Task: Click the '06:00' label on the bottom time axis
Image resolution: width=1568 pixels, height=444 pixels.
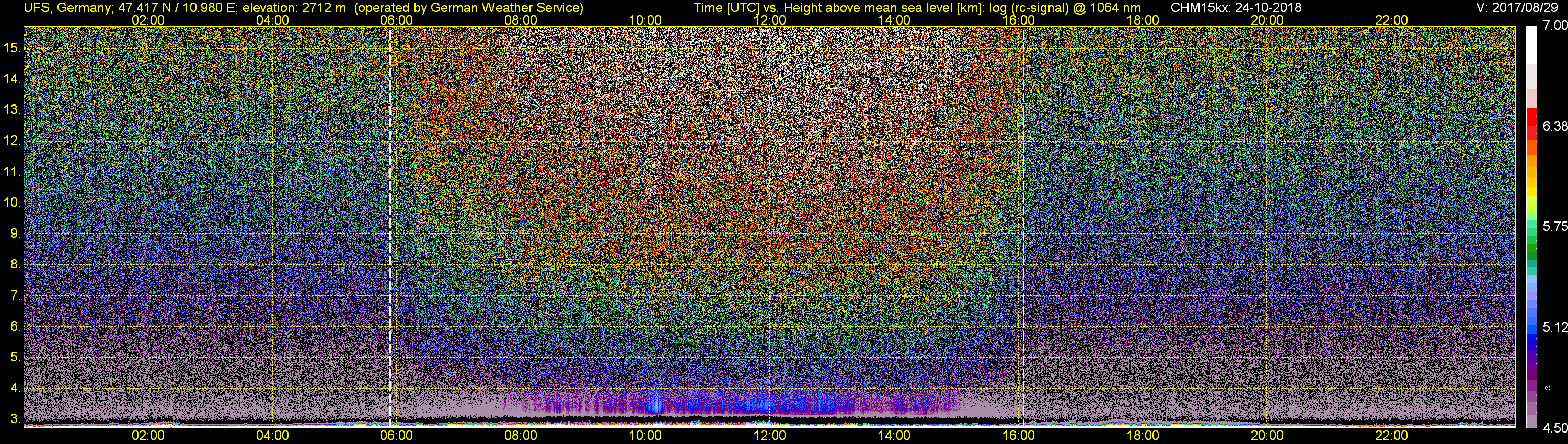Action: click(x=396, y=436)
